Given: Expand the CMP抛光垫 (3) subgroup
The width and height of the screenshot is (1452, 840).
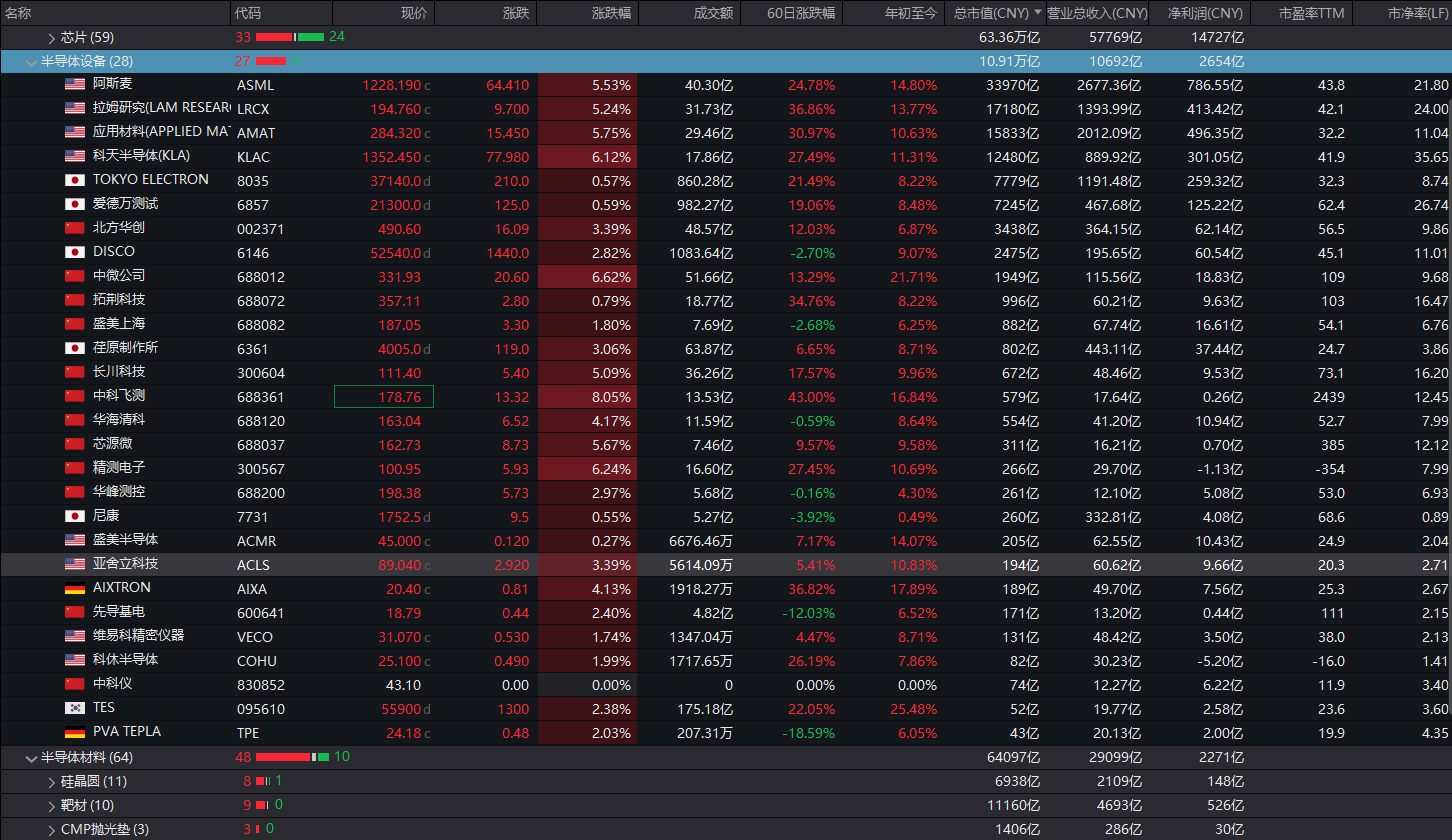Looking at the screenshot, I should (52, 829).
